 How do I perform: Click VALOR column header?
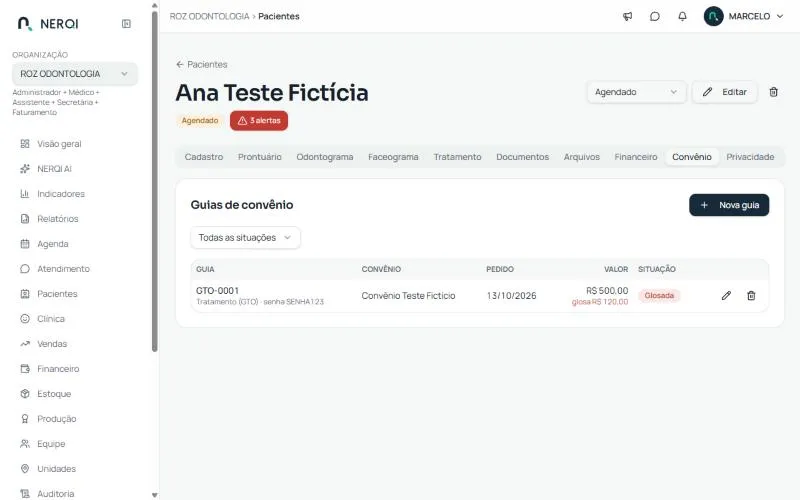616,269
